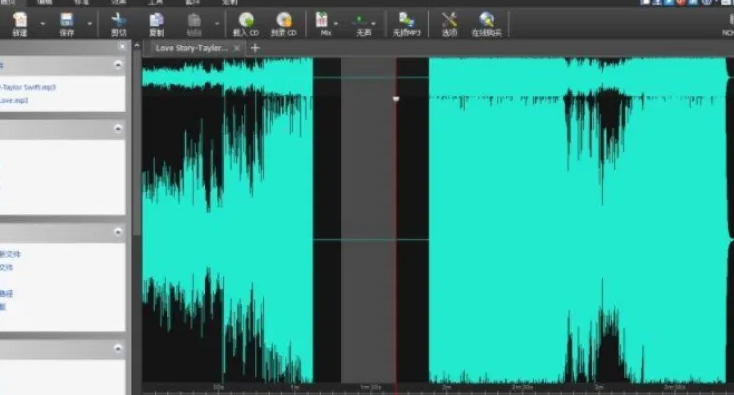Open Taylor Swift.mp3 link in sidebar
Viewport: 734px width, 395px height.
pos(28,87)
